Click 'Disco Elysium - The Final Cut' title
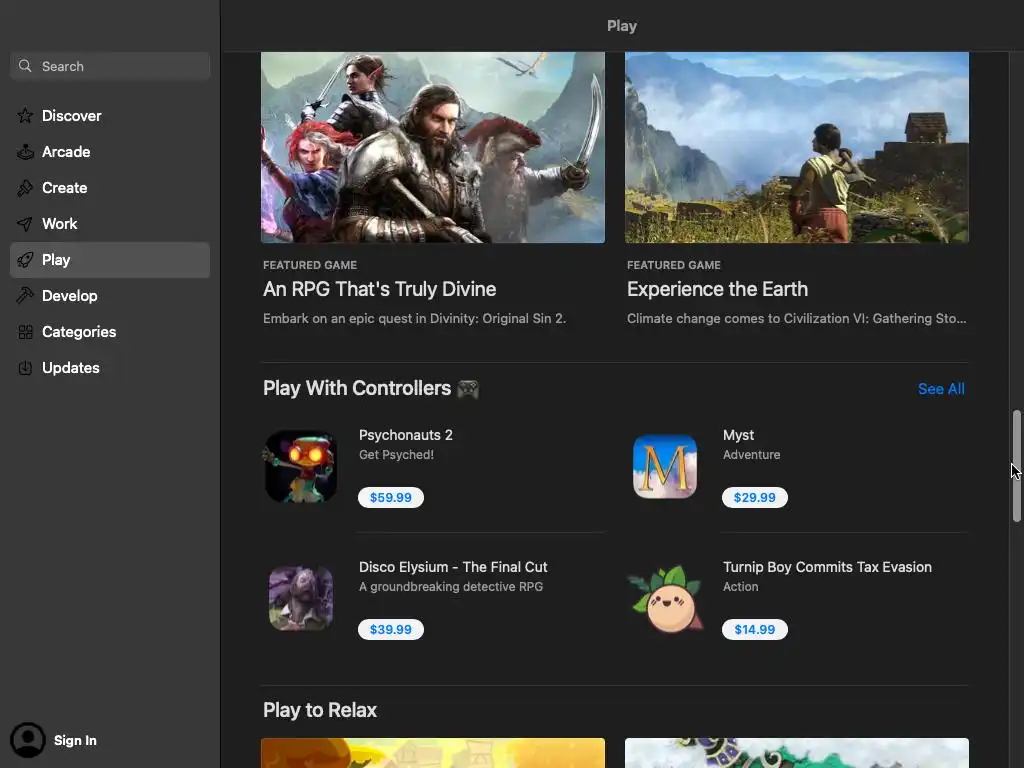This screenshot has width=1024, height=768. pos(453,567)
